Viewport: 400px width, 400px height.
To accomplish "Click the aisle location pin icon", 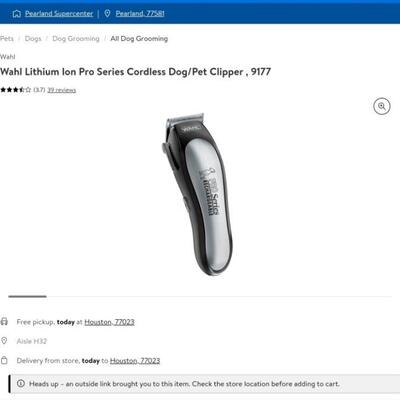I will click(x=4, y=341).
